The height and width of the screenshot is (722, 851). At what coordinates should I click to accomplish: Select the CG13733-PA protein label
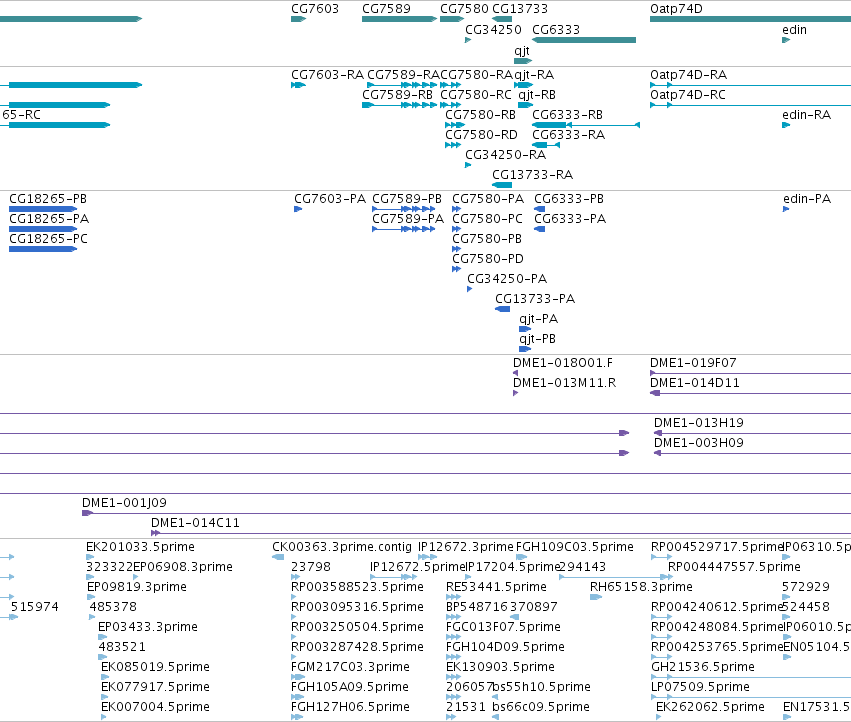[535, 299]
